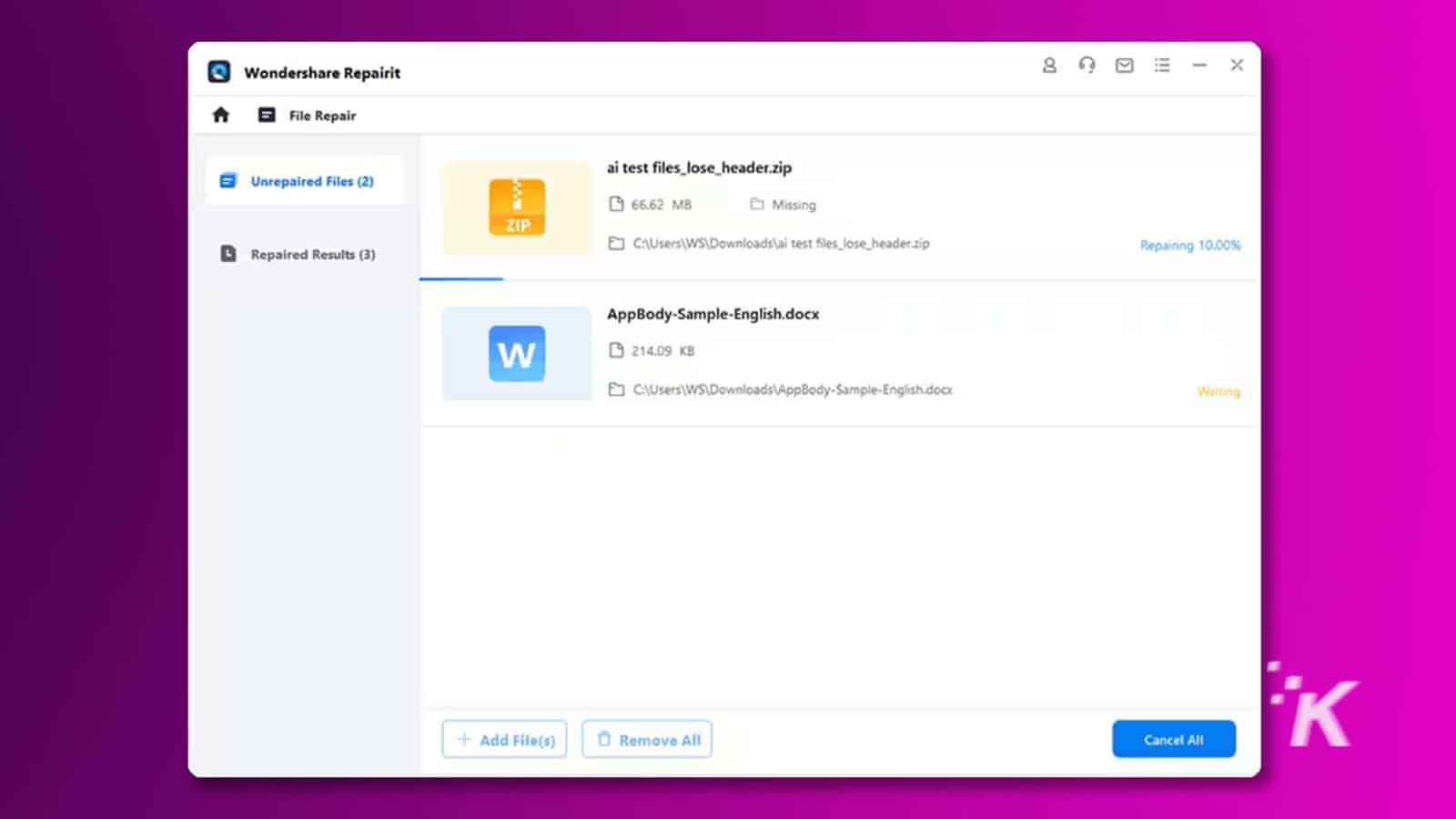
Task: Click the 66.62 MB size value
Action: tap(662, 205)
